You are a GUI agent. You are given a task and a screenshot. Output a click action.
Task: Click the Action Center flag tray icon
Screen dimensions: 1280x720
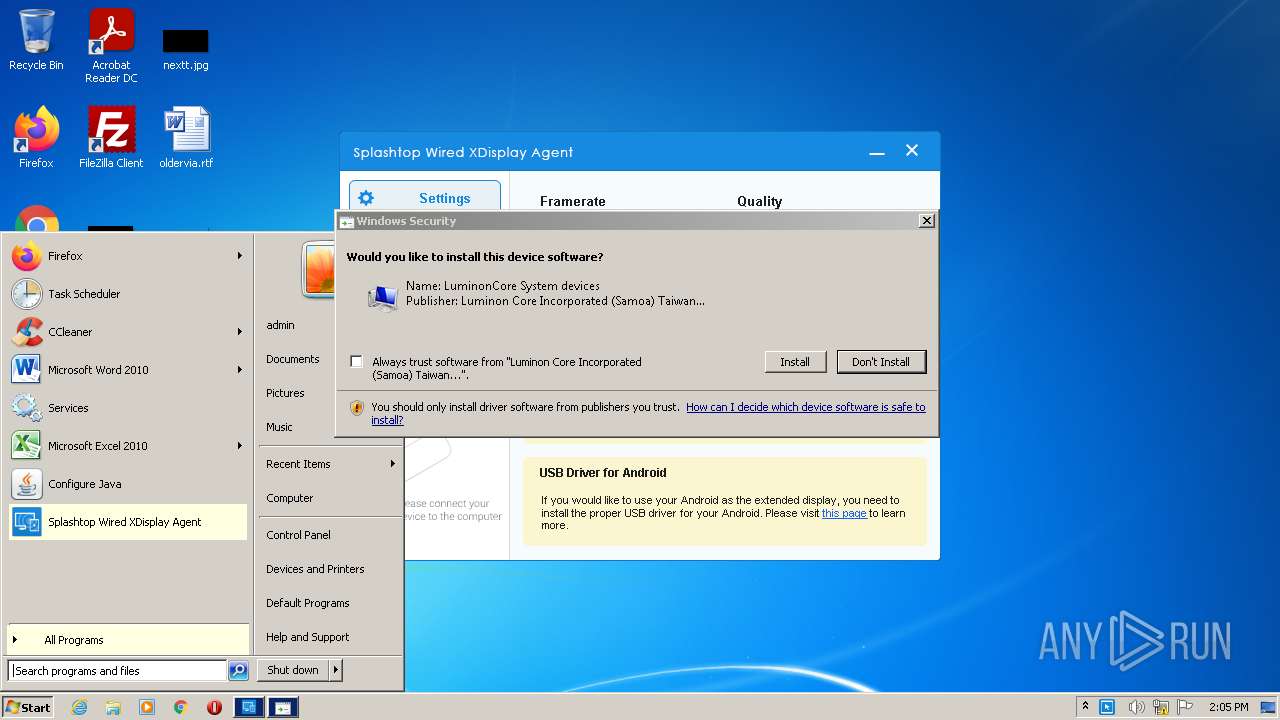click(x=1185, y=707)
